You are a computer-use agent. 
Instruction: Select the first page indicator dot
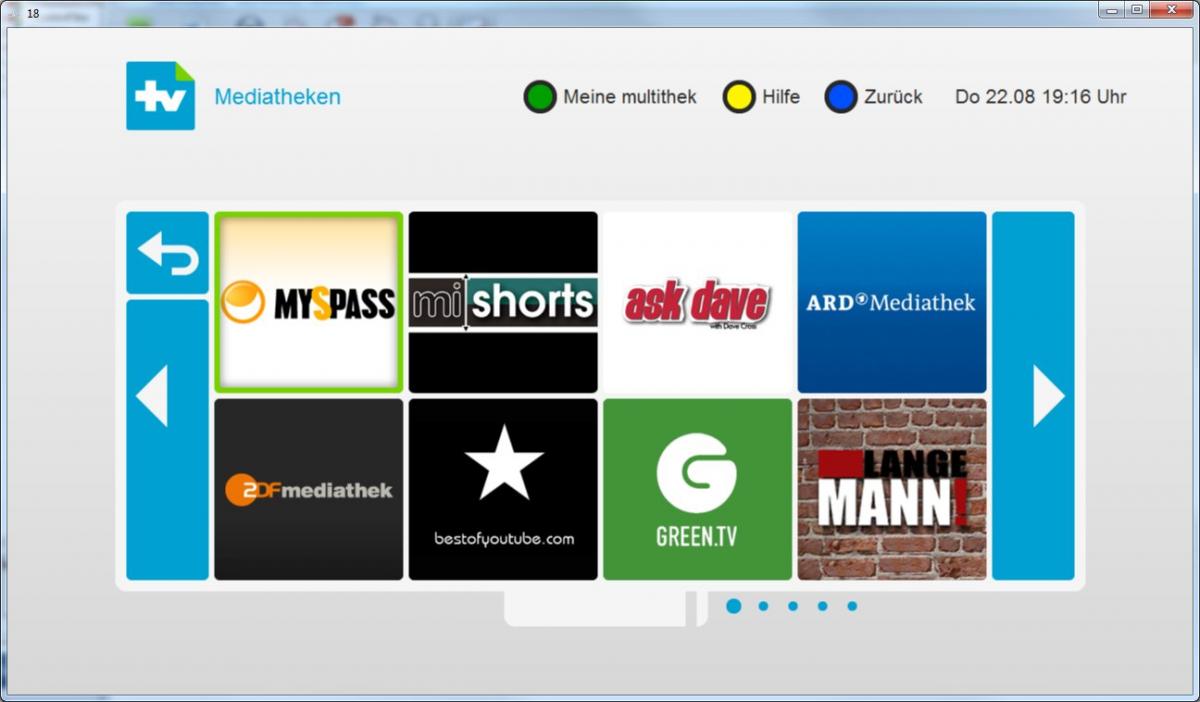pyautogui.click(x=734, y=606)
